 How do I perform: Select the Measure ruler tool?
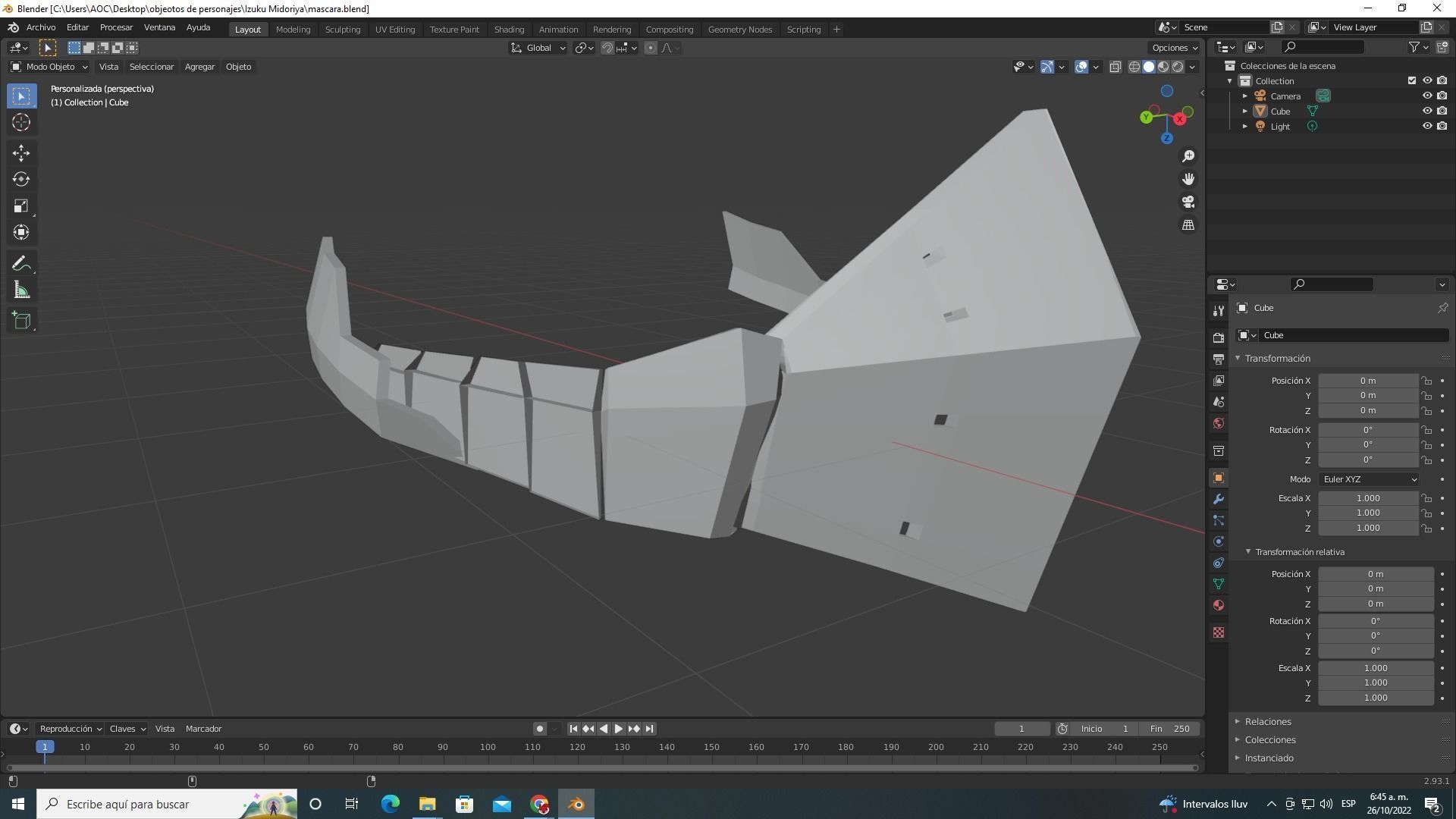pyautogui.click(x=21, y=291)
